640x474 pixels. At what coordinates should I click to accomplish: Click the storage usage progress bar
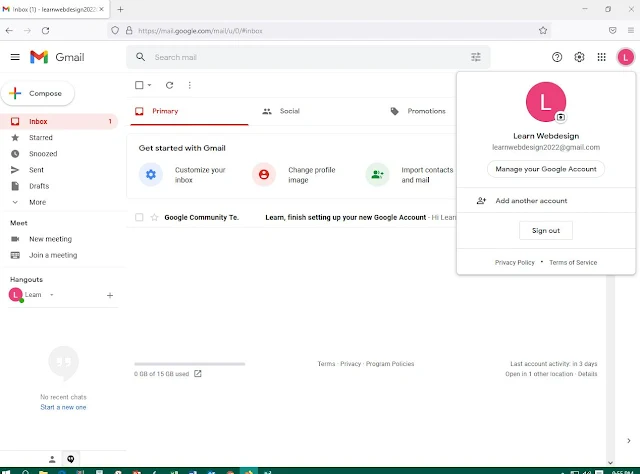pyautogui.click(x=190, y=364)
